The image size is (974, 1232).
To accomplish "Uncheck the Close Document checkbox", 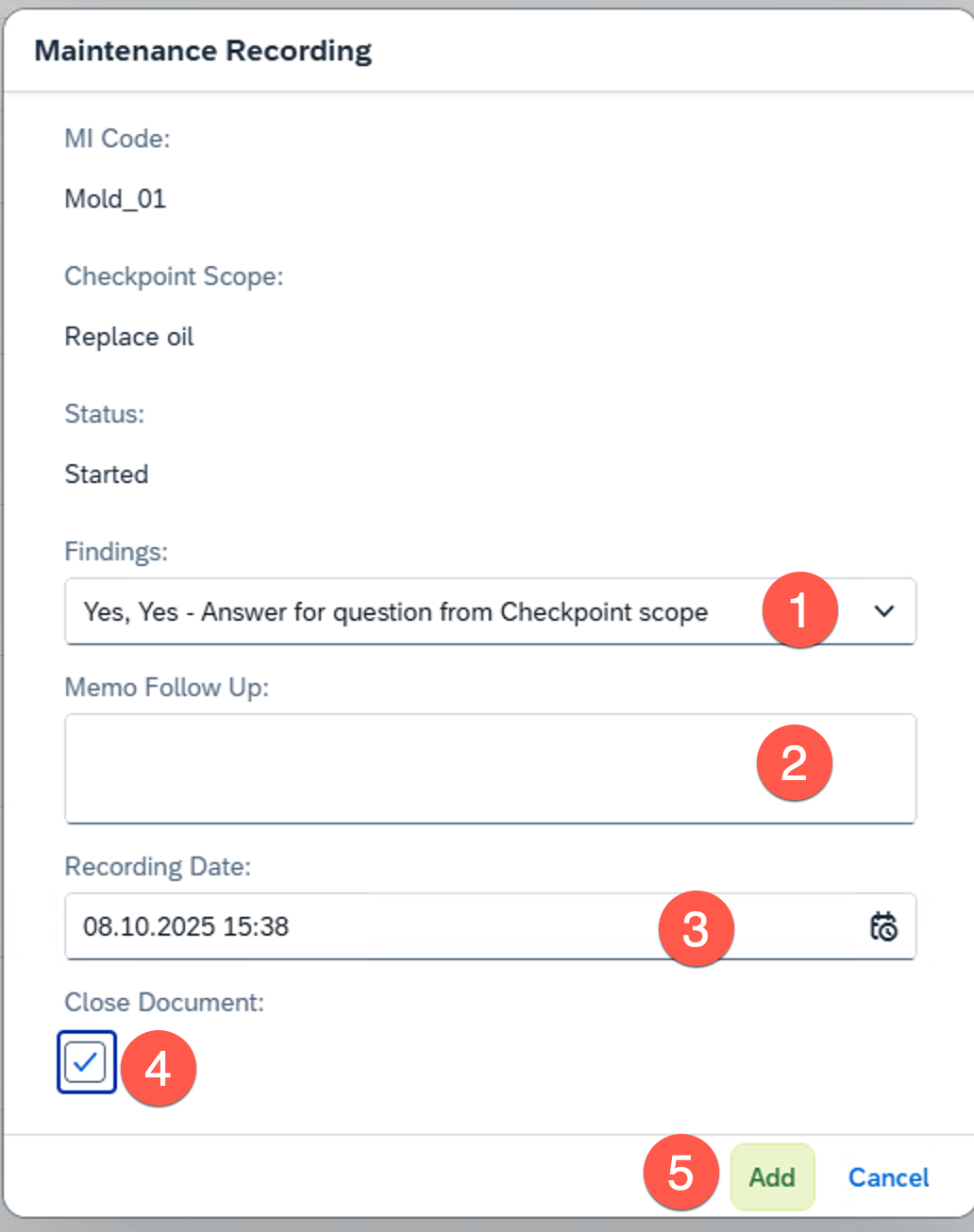I will (x=86, y=1062).
